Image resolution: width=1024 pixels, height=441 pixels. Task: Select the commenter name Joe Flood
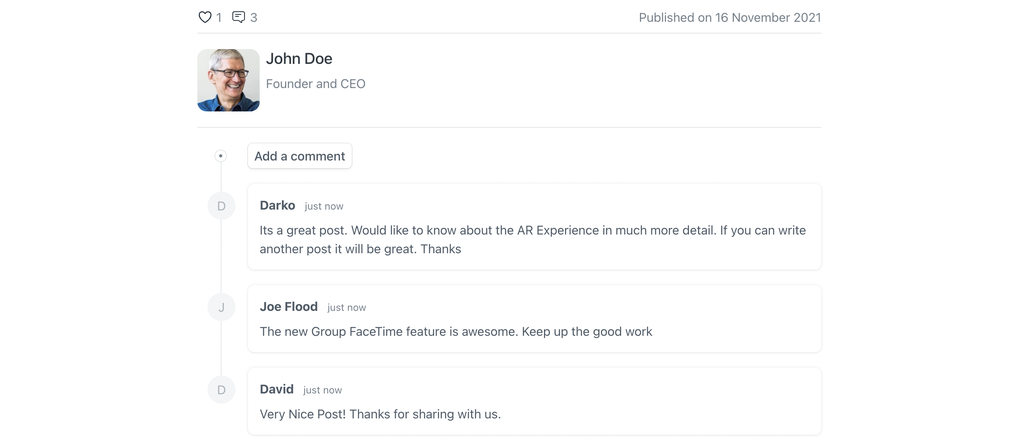click(288, 306)
